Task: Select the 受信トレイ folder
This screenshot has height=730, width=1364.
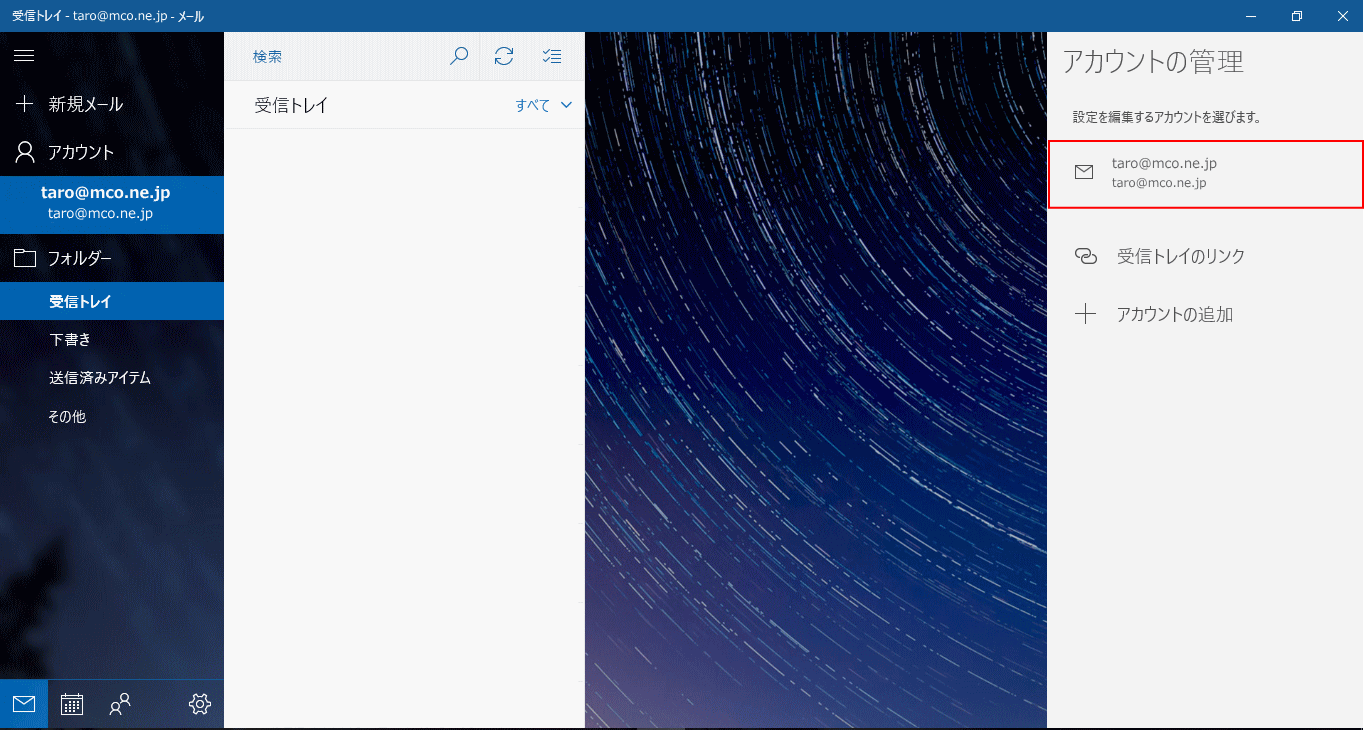Action: (x=80, y=301)
